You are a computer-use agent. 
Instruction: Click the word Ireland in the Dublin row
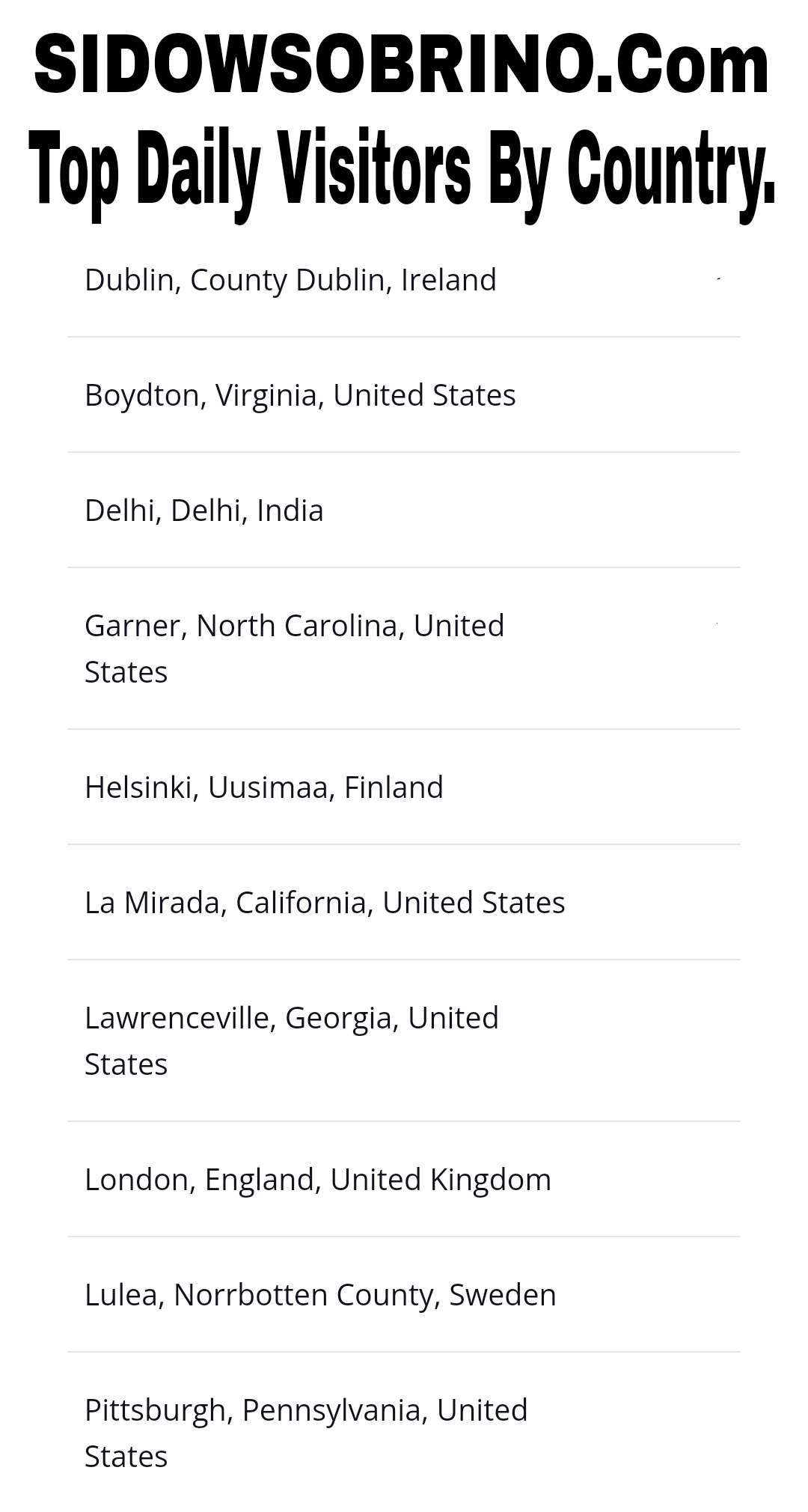click(x=449, y=280)
